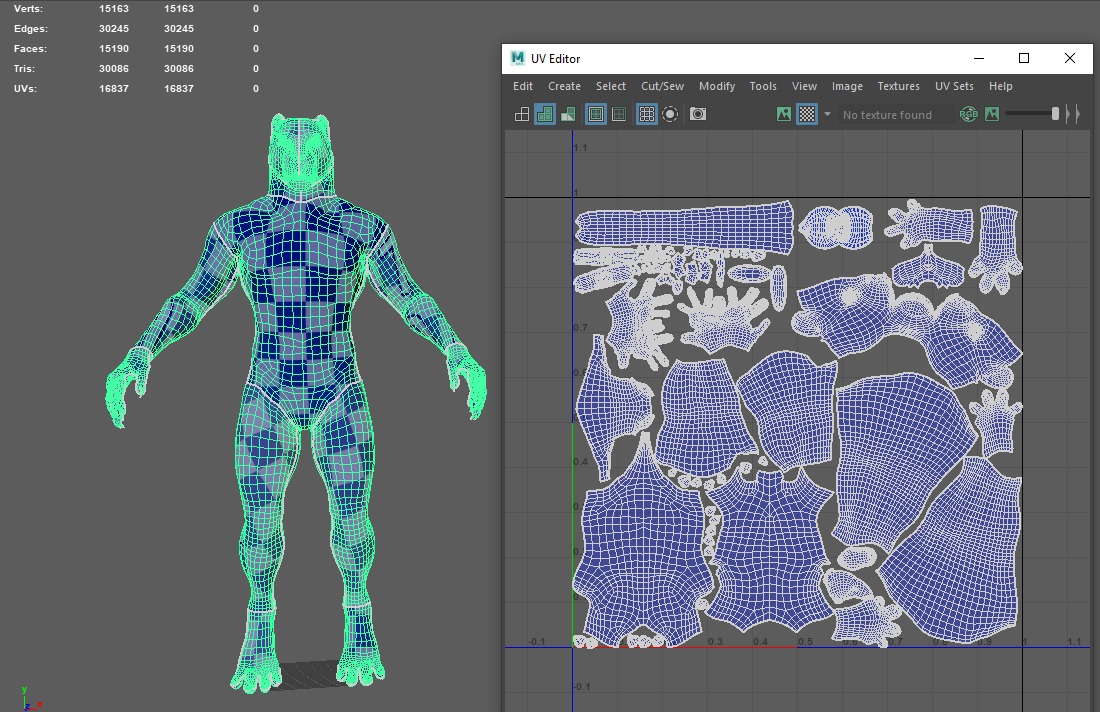1100x712 pixels.
Task: Click the 'Verts:' label in viewport HUD
Action: pyautogui.click(x=28, y=8)
